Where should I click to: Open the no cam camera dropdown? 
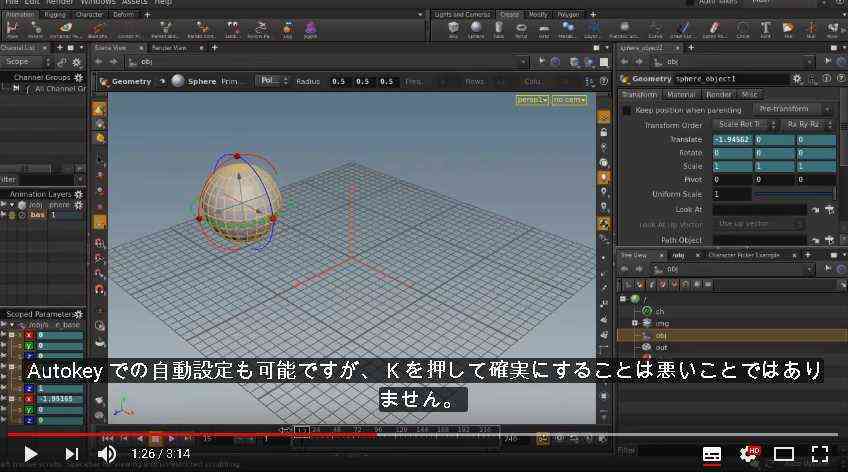569,100
